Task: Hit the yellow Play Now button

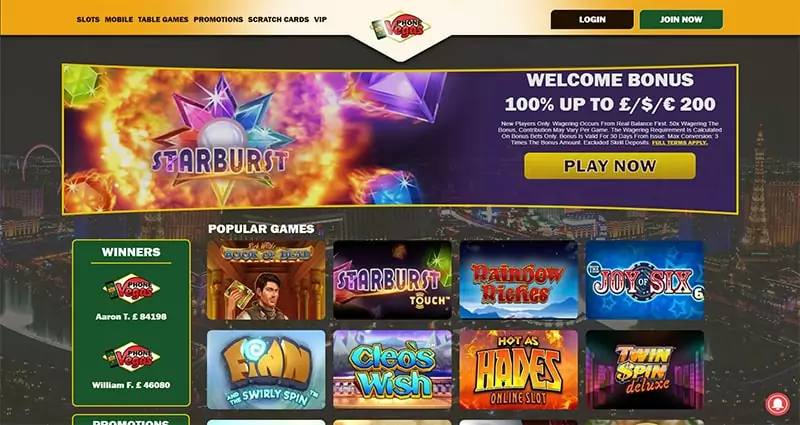Action: coord(610,166)
